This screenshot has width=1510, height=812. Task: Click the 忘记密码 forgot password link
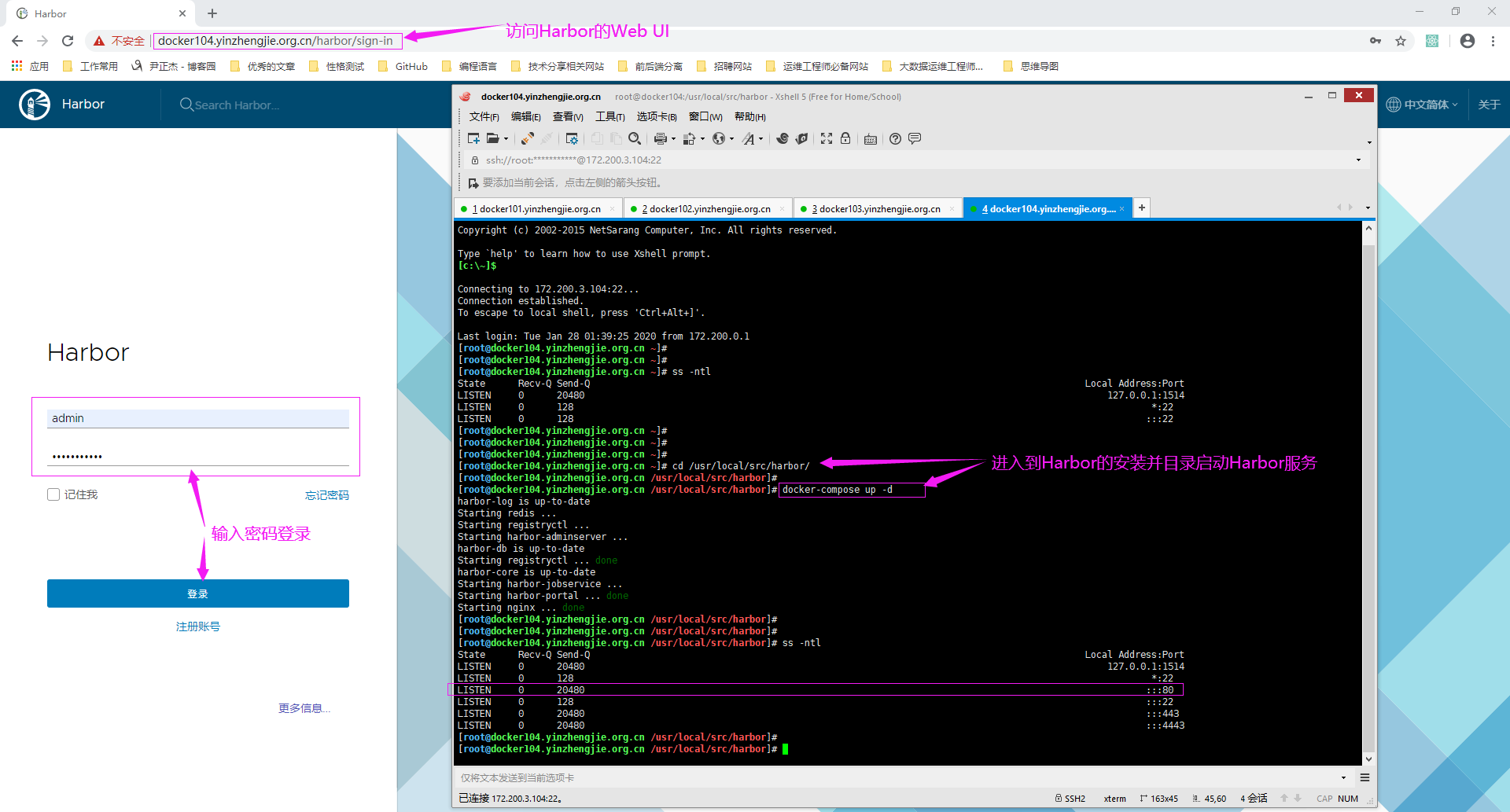point(327,495)
